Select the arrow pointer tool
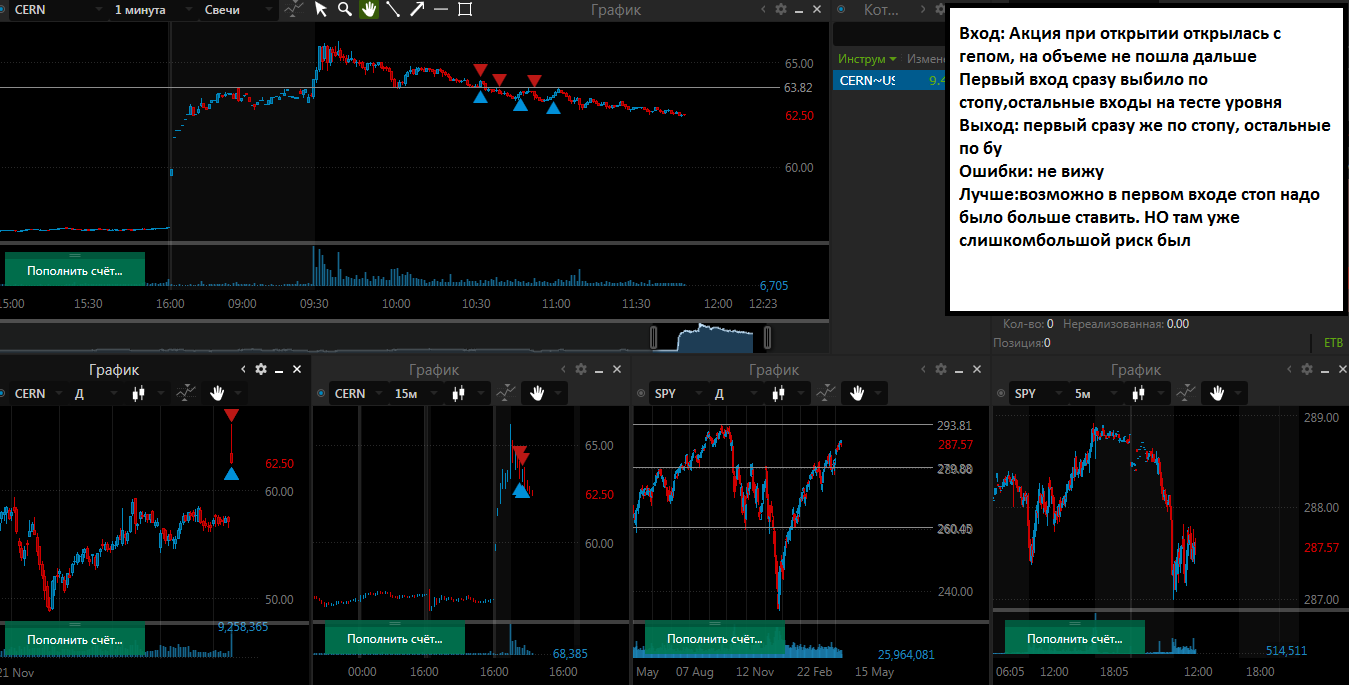The image size is (1349, 685). pos(321,10)
